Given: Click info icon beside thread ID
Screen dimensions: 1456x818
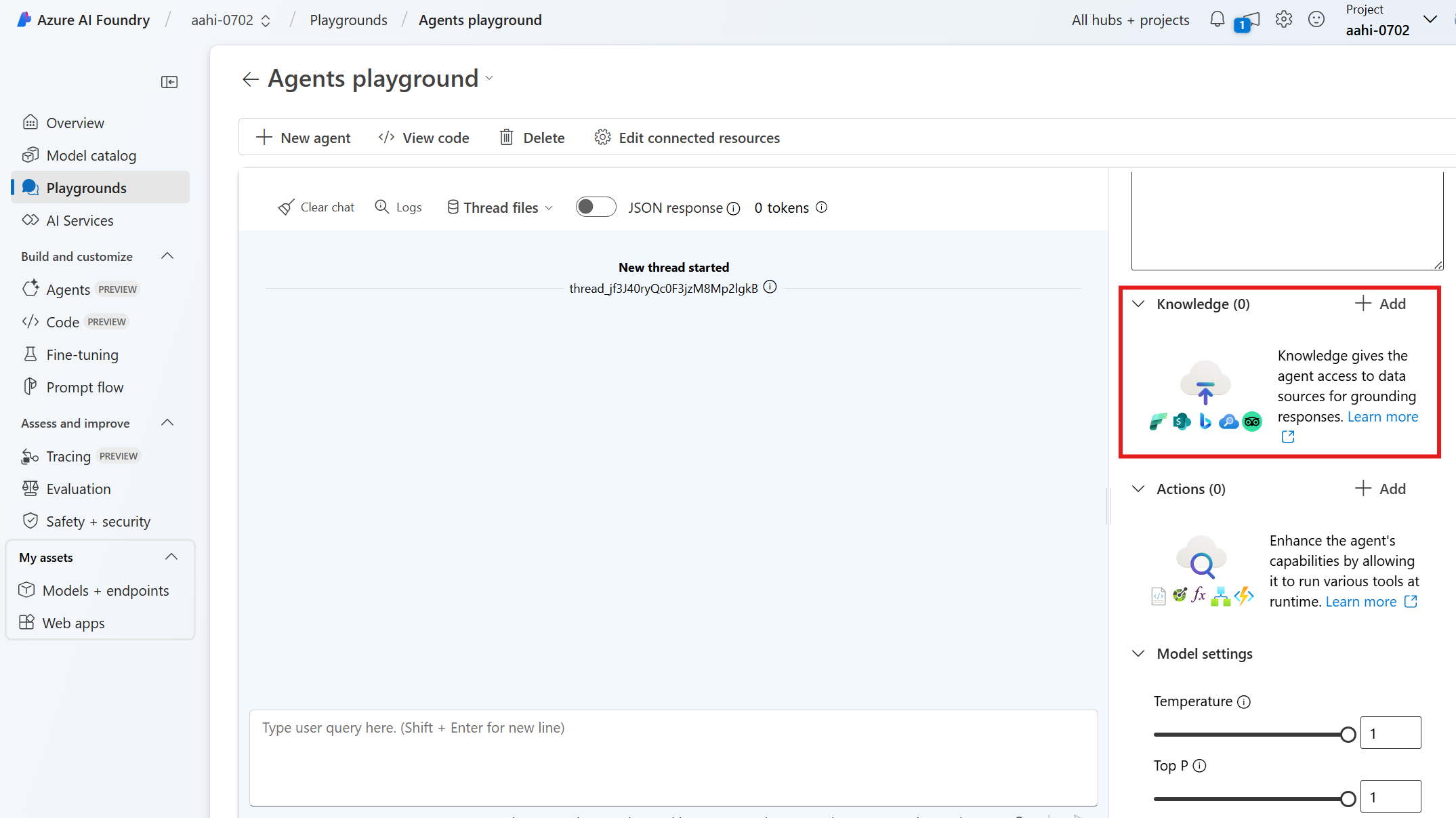Looking at the screenshot, I should [x=770, y=287].
